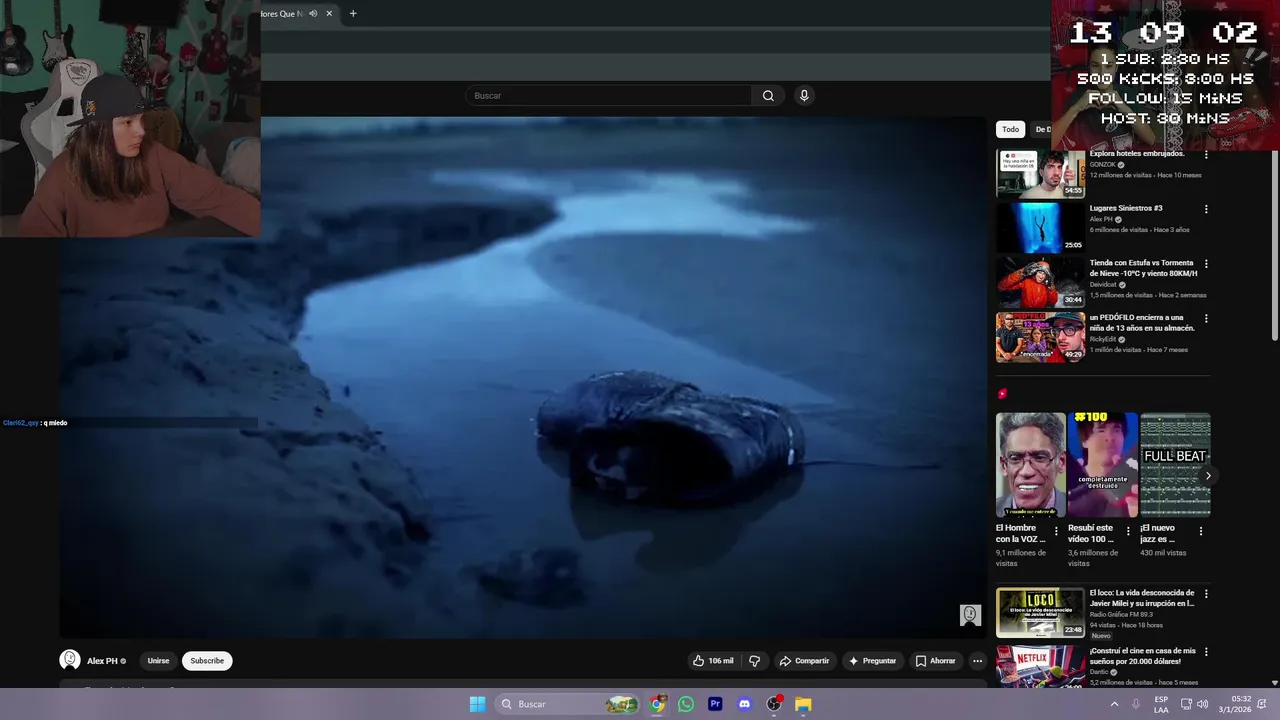Like the video with 106 mil
The width and height of the screenshot is (1280, 720).
pos(713,661)
